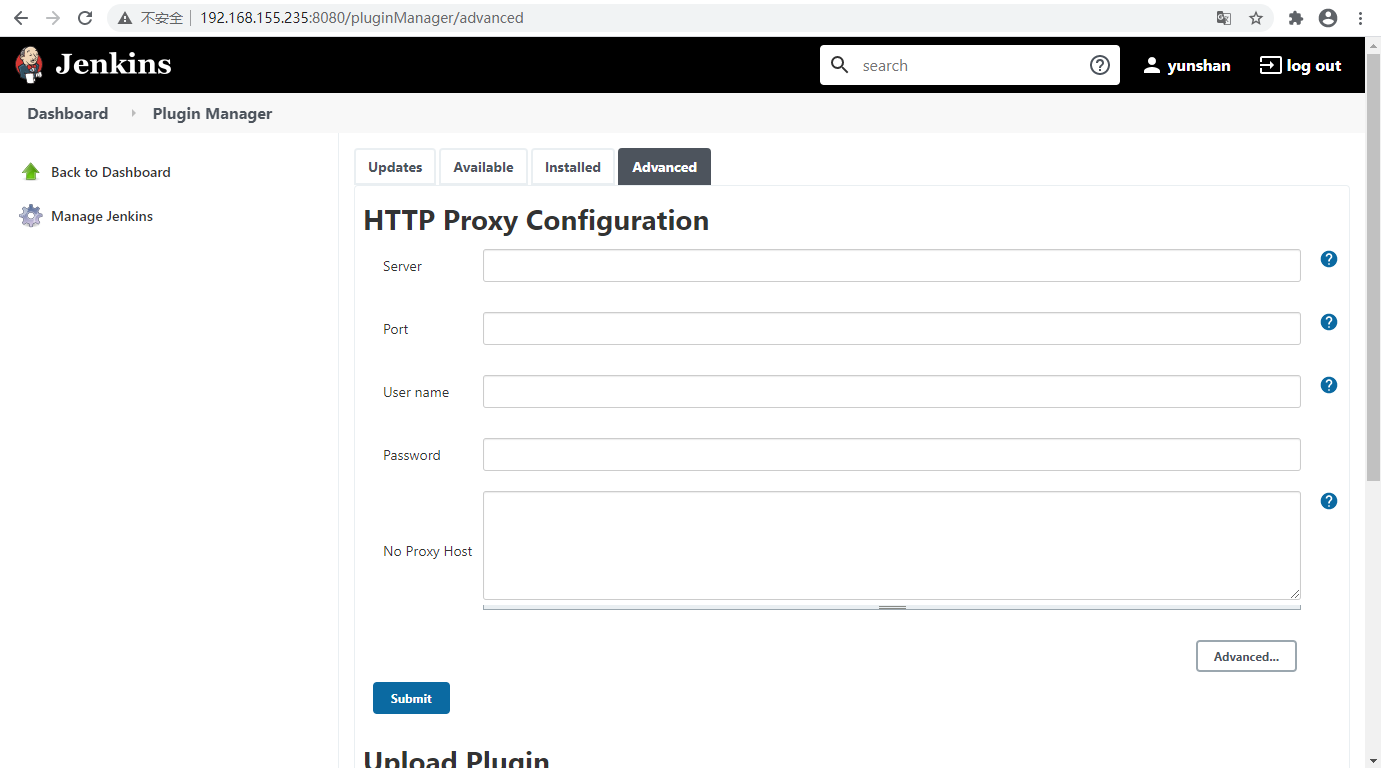The width and height of the screenshot is (1381, 768).
Task: Click the Jenkins search box
Action: point(970,65)
